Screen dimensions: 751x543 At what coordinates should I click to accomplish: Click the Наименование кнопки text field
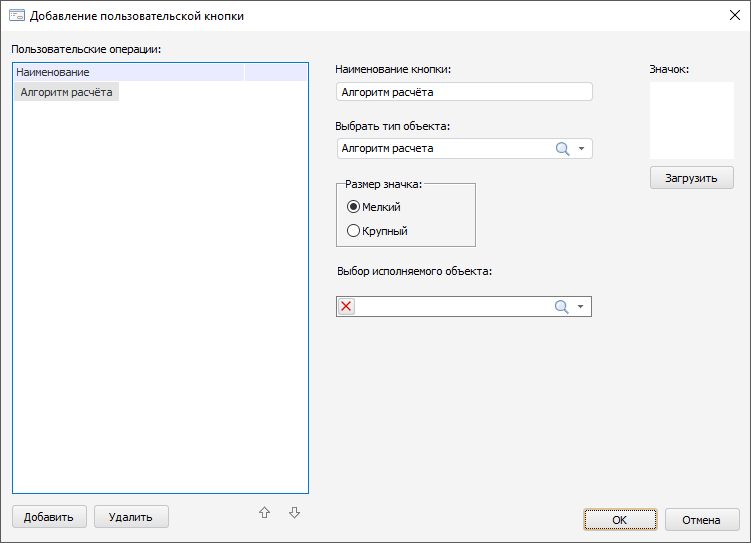(x=465, y=92)
